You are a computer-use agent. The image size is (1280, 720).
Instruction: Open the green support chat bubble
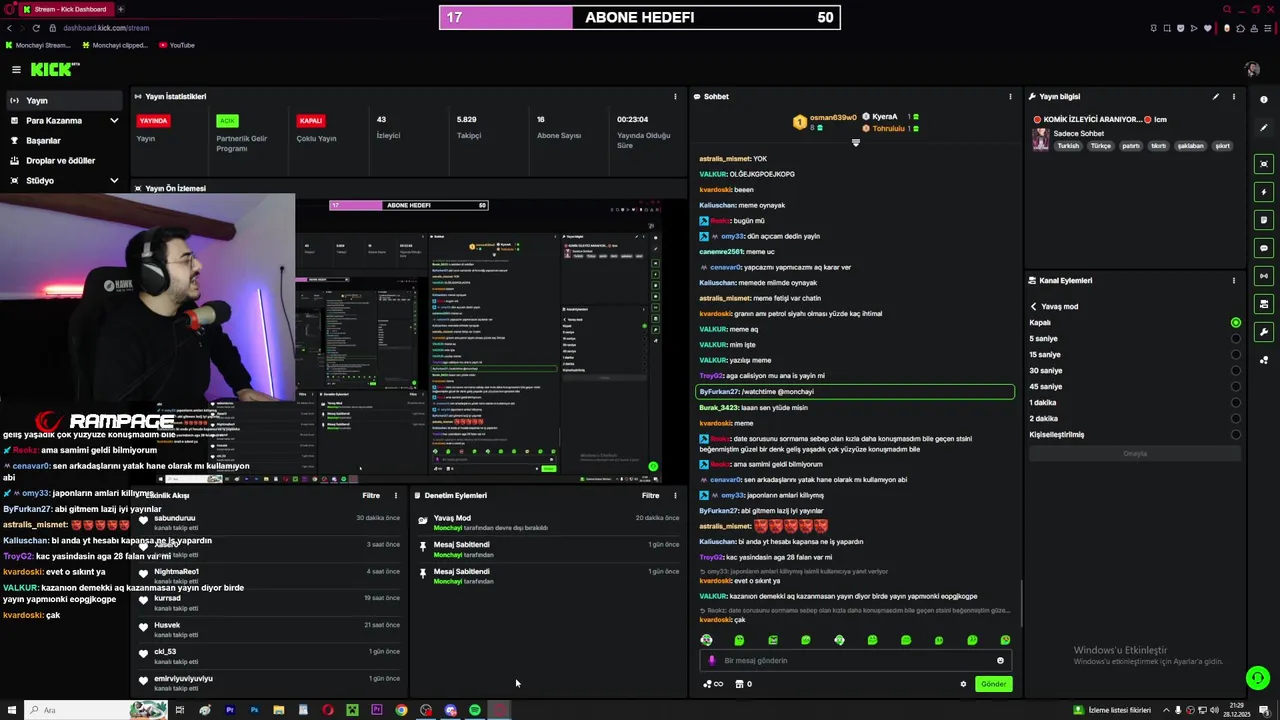click(1258, 678)
